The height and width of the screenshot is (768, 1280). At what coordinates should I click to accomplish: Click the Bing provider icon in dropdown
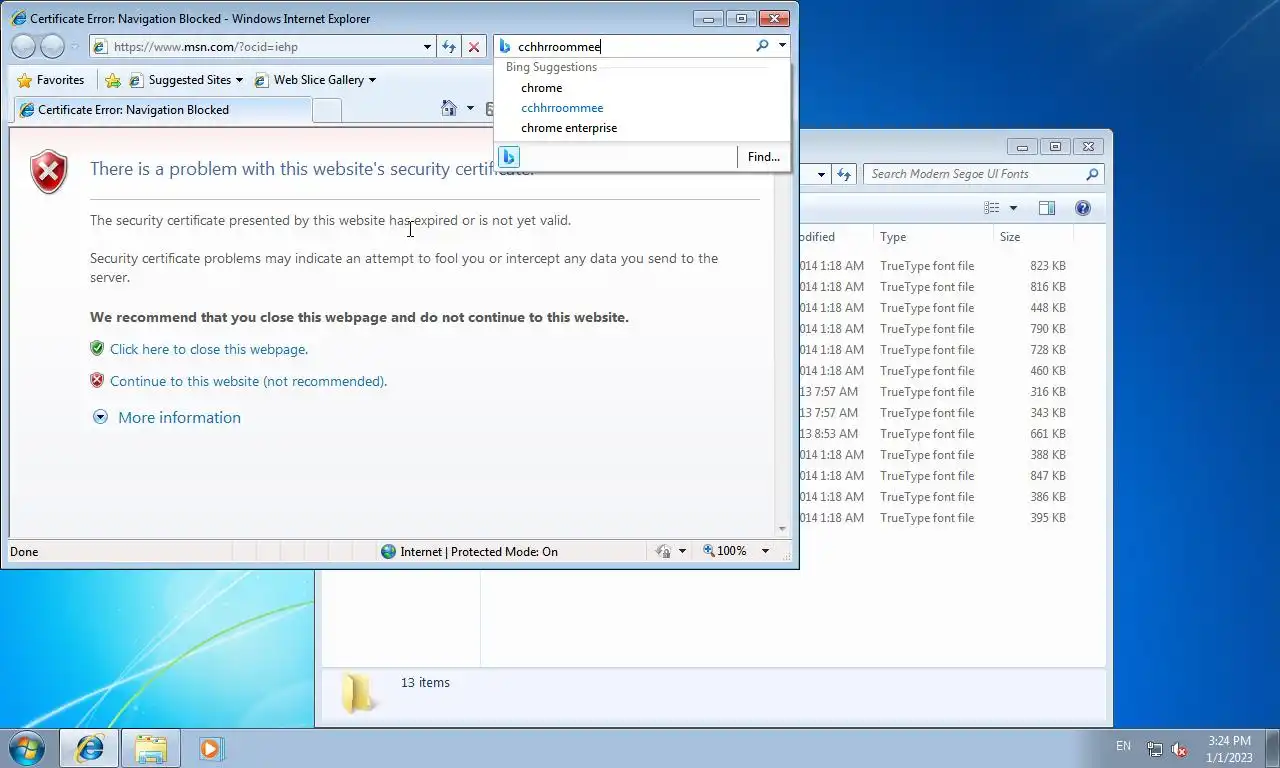coord(509,157)
